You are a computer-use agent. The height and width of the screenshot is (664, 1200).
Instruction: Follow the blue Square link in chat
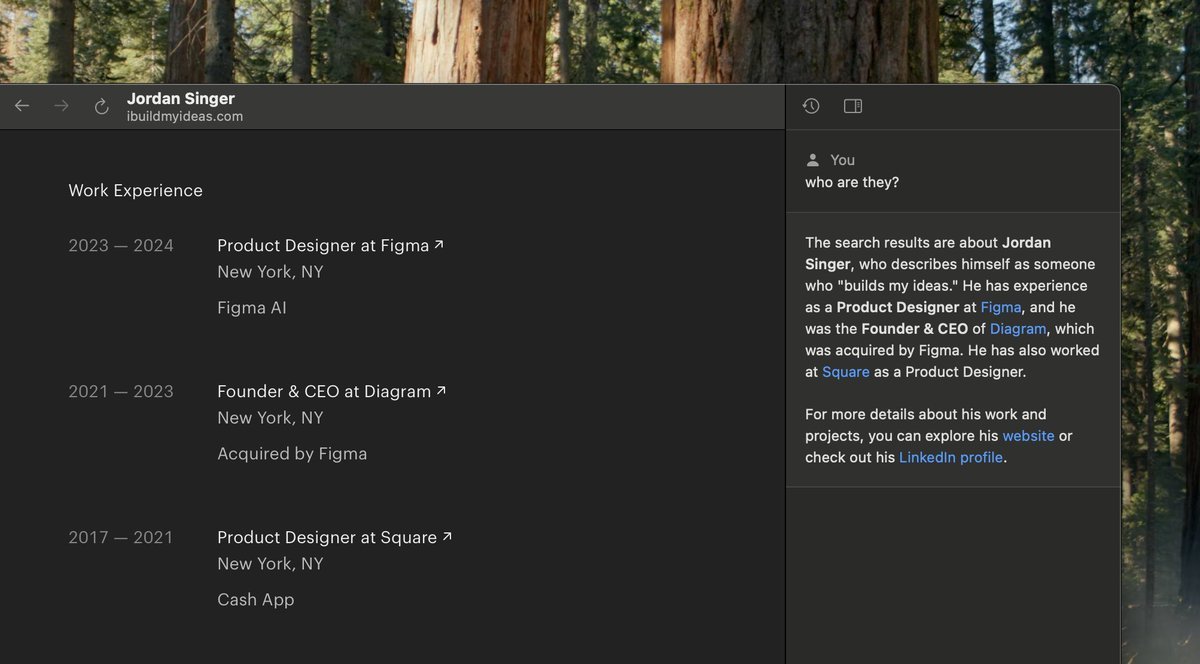(x=845, y=372)
